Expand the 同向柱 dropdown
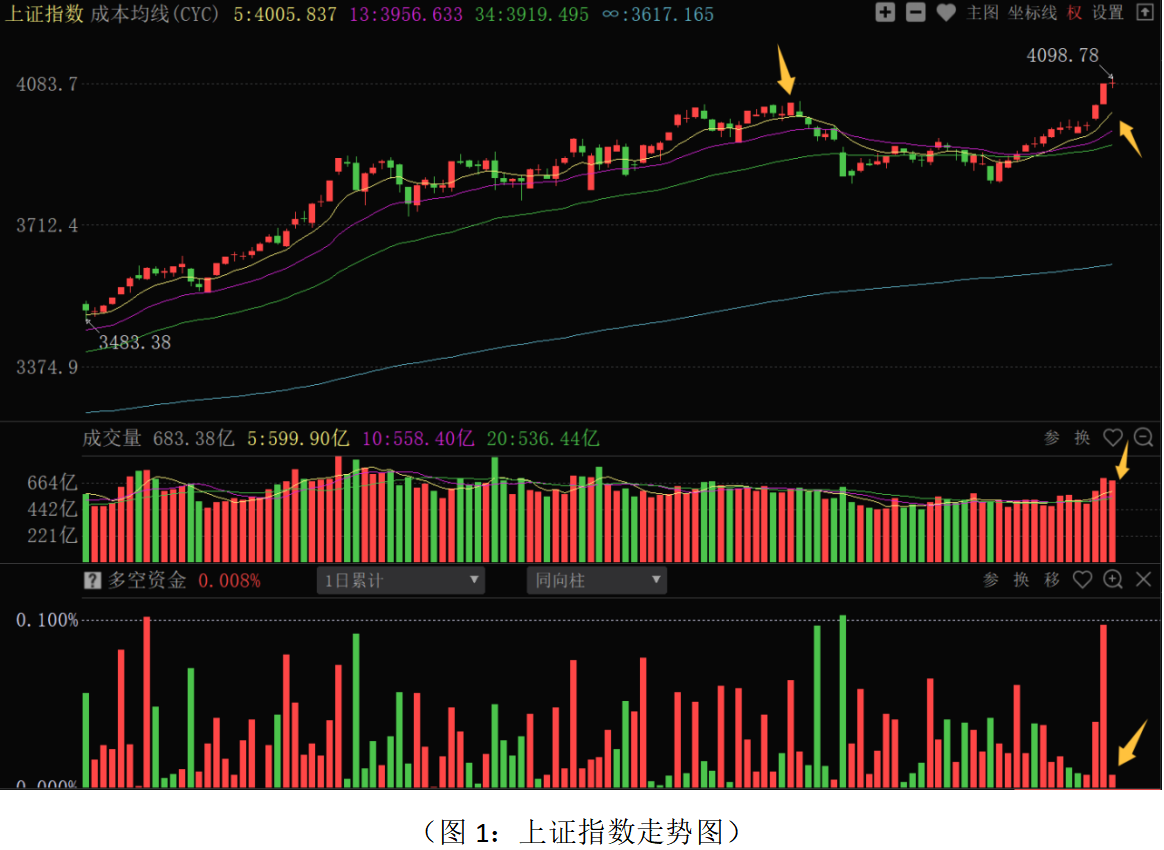Image resolution: width=1164 pixels, height=850 pixels. click(597, 580)
